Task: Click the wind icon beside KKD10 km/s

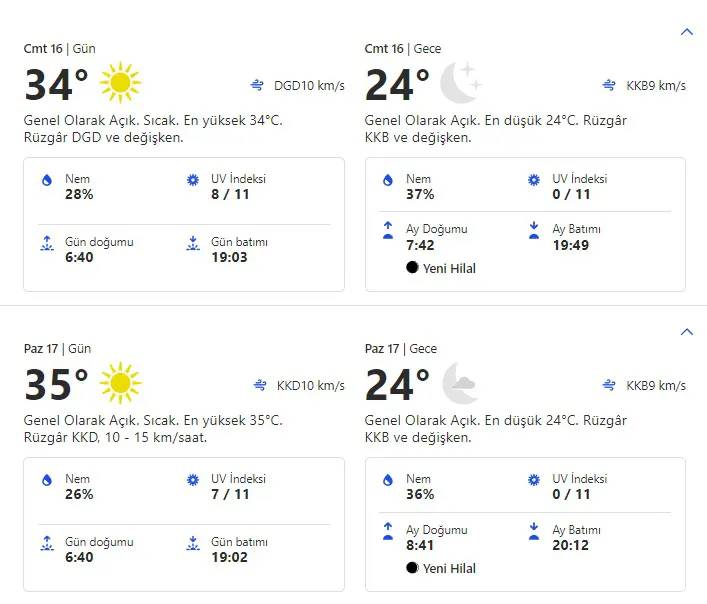Action: (259, 385)
